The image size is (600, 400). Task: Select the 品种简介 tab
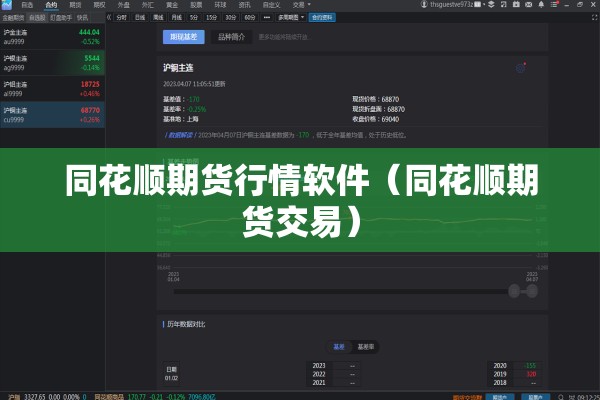232,37
